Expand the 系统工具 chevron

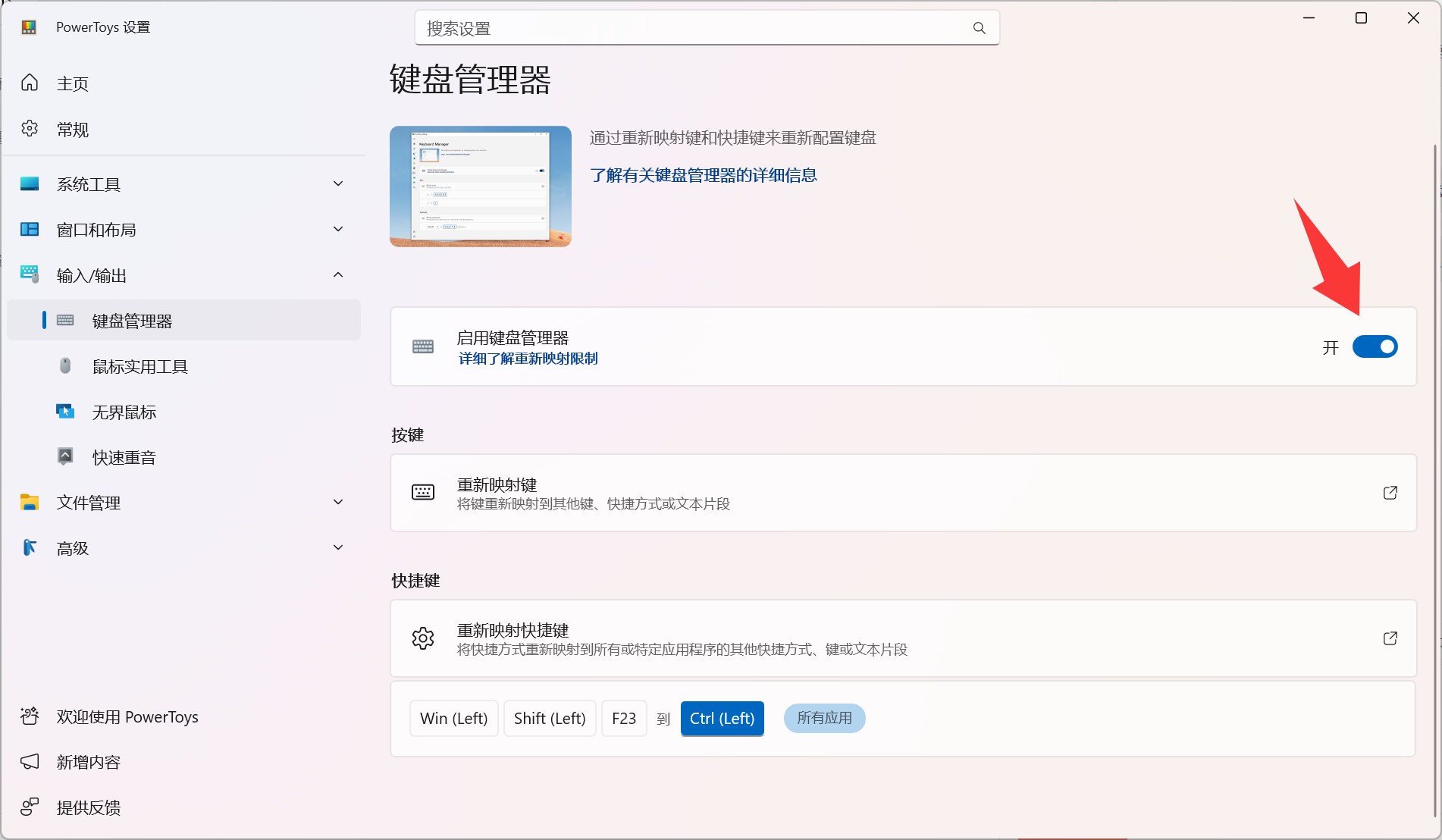click(x=338, y=183)
